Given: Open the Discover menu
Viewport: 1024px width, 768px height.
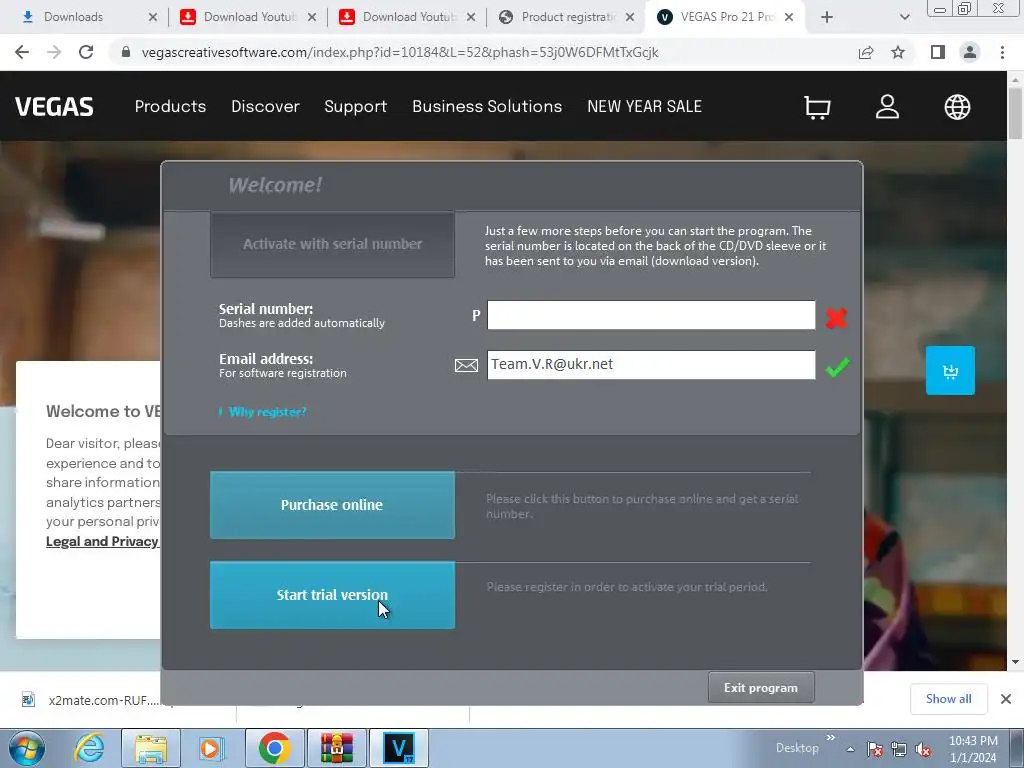Looking at the screenshot, I should (265, 106).
